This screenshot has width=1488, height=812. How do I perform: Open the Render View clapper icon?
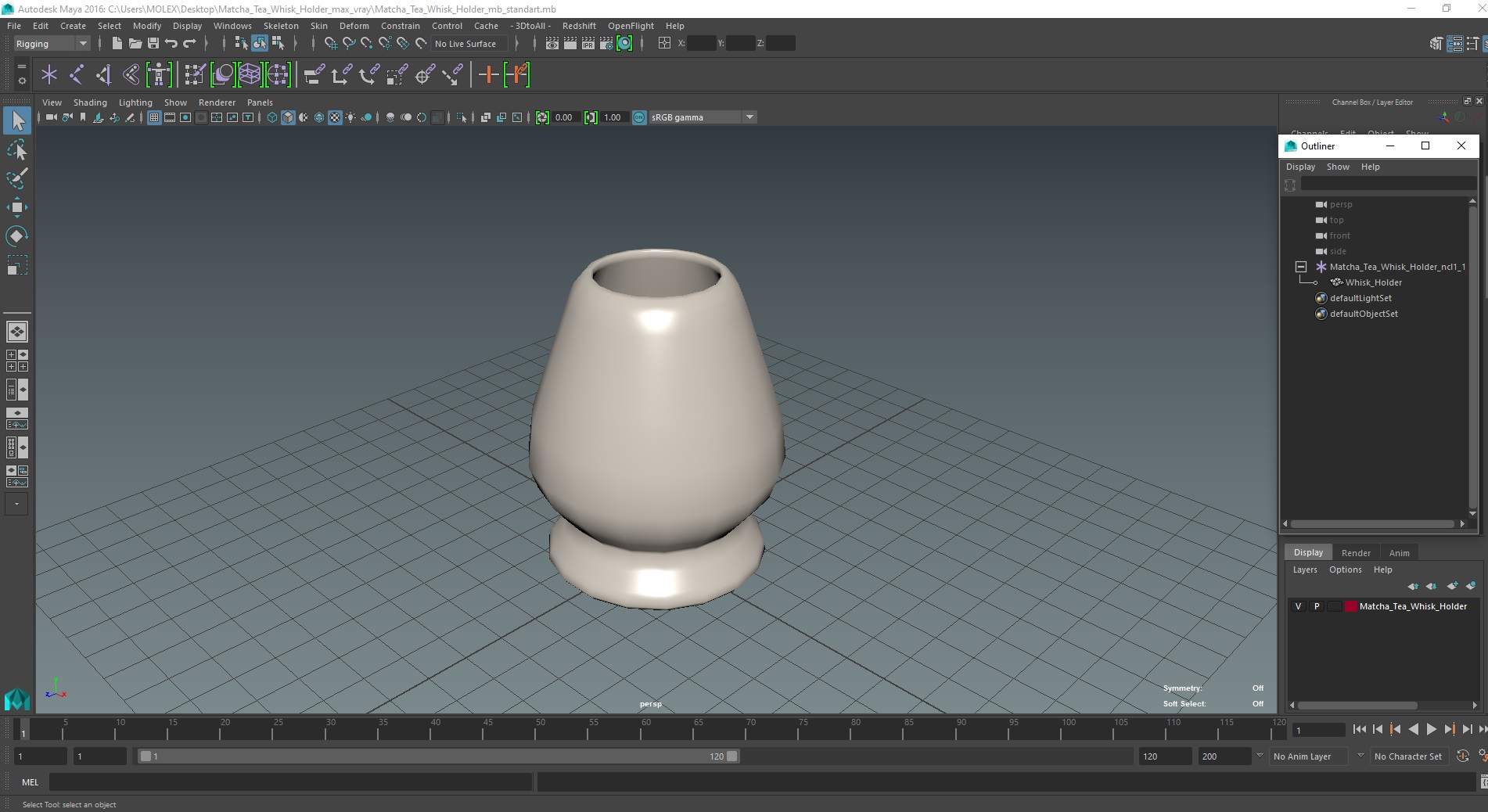tap(552, 44)
